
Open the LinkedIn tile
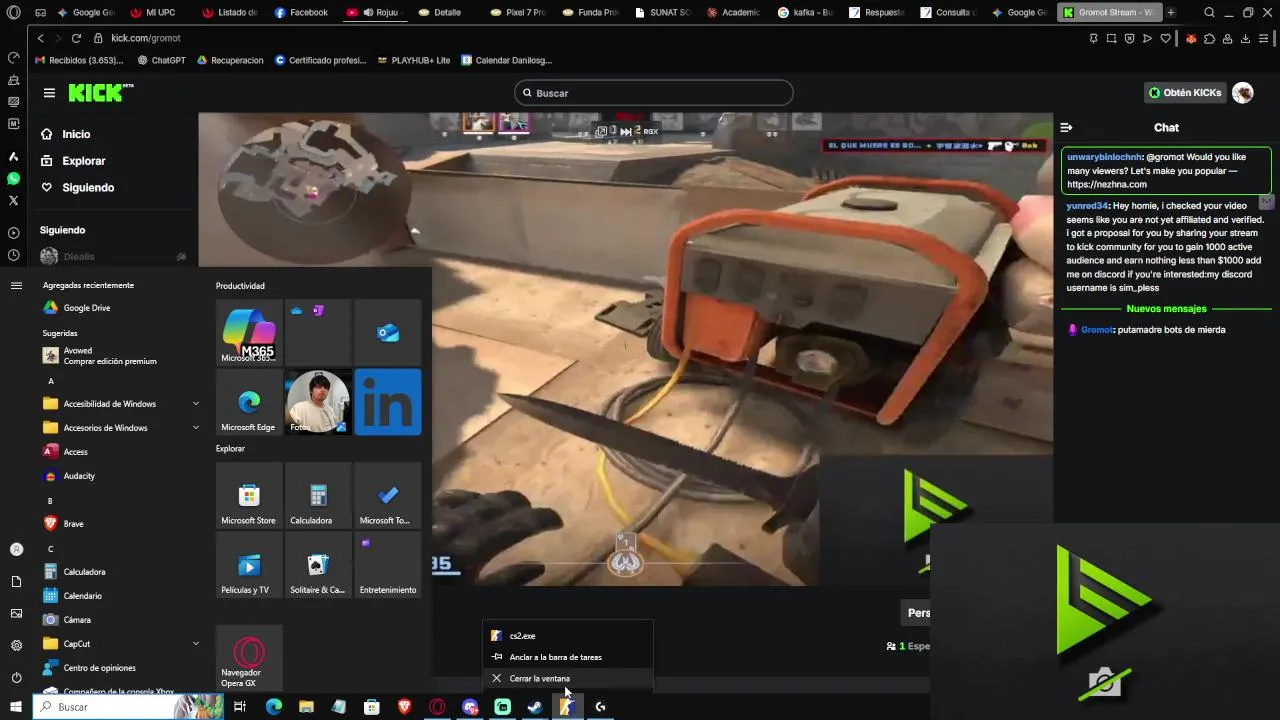(x=388, y=402)
